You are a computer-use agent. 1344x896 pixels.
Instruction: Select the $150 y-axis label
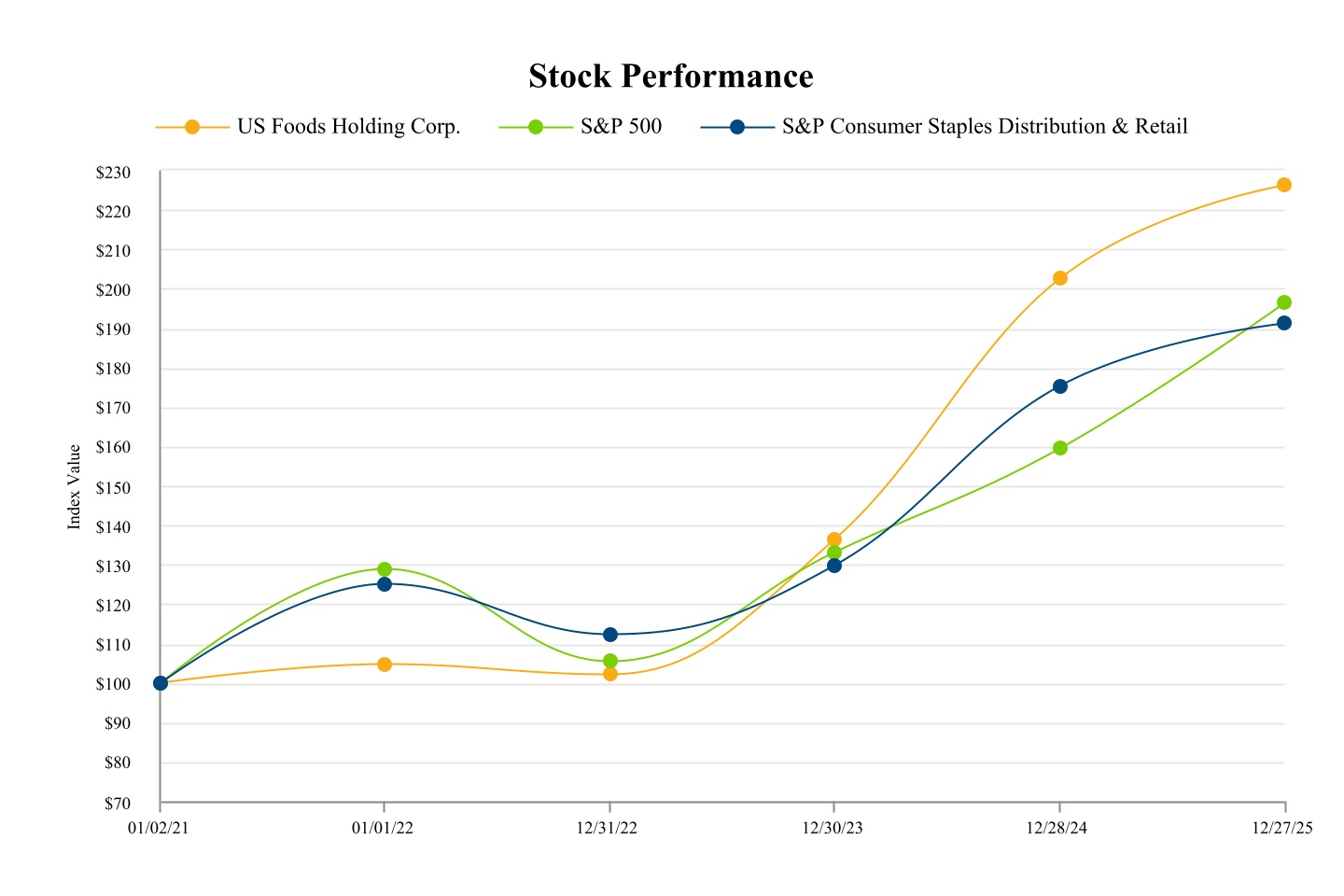click(x=112, y=487)
